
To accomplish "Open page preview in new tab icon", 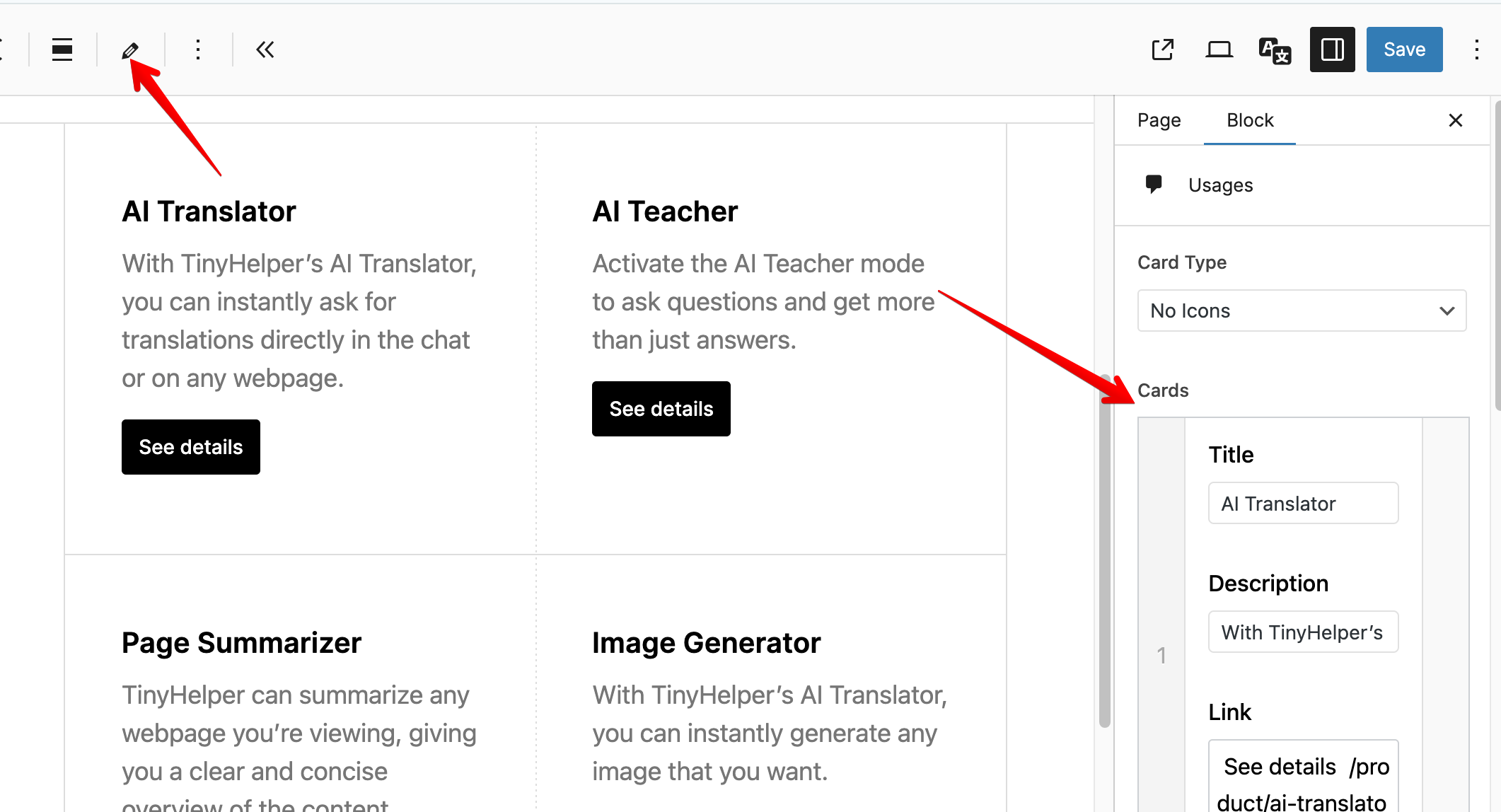I will click(1162, 50).
